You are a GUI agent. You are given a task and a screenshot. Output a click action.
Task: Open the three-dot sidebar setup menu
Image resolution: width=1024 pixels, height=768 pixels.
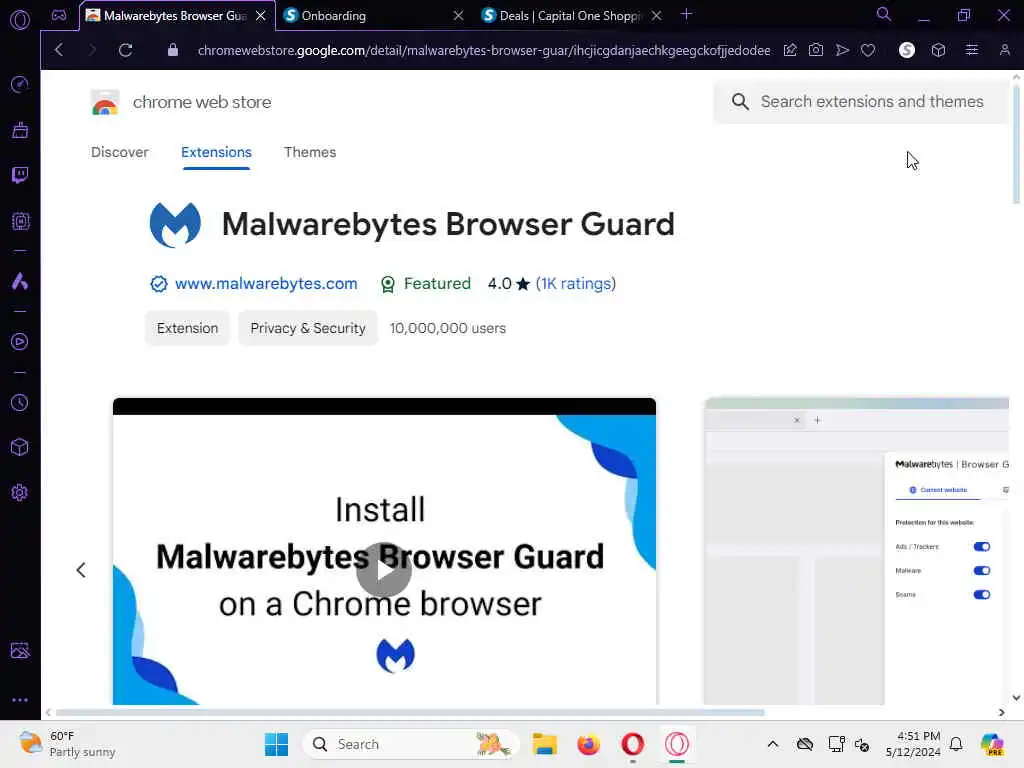pos(20,699)
